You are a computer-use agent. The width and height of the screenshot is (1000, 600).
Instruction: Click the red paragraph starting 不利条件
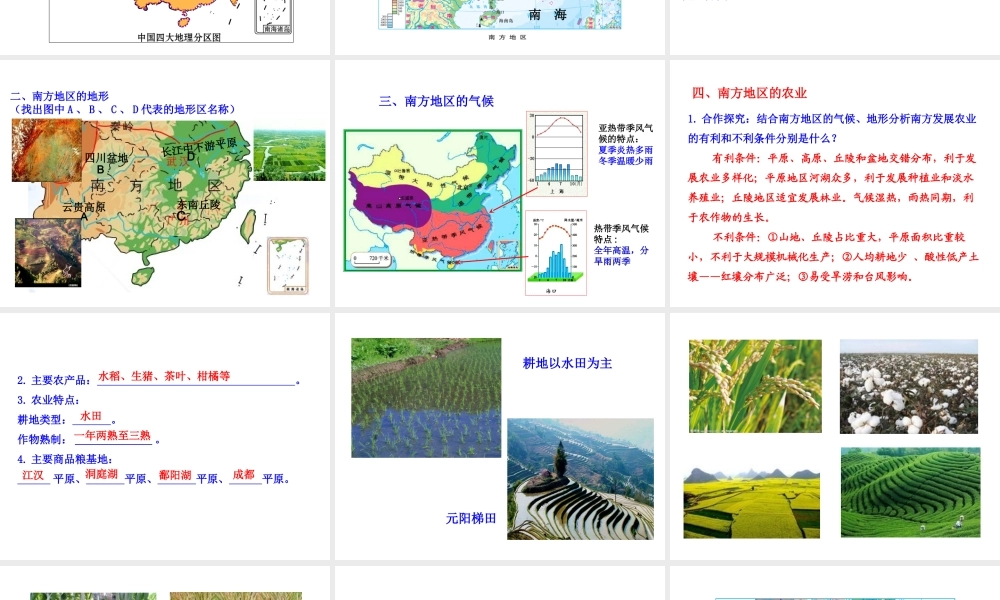[x=833, y=256]
